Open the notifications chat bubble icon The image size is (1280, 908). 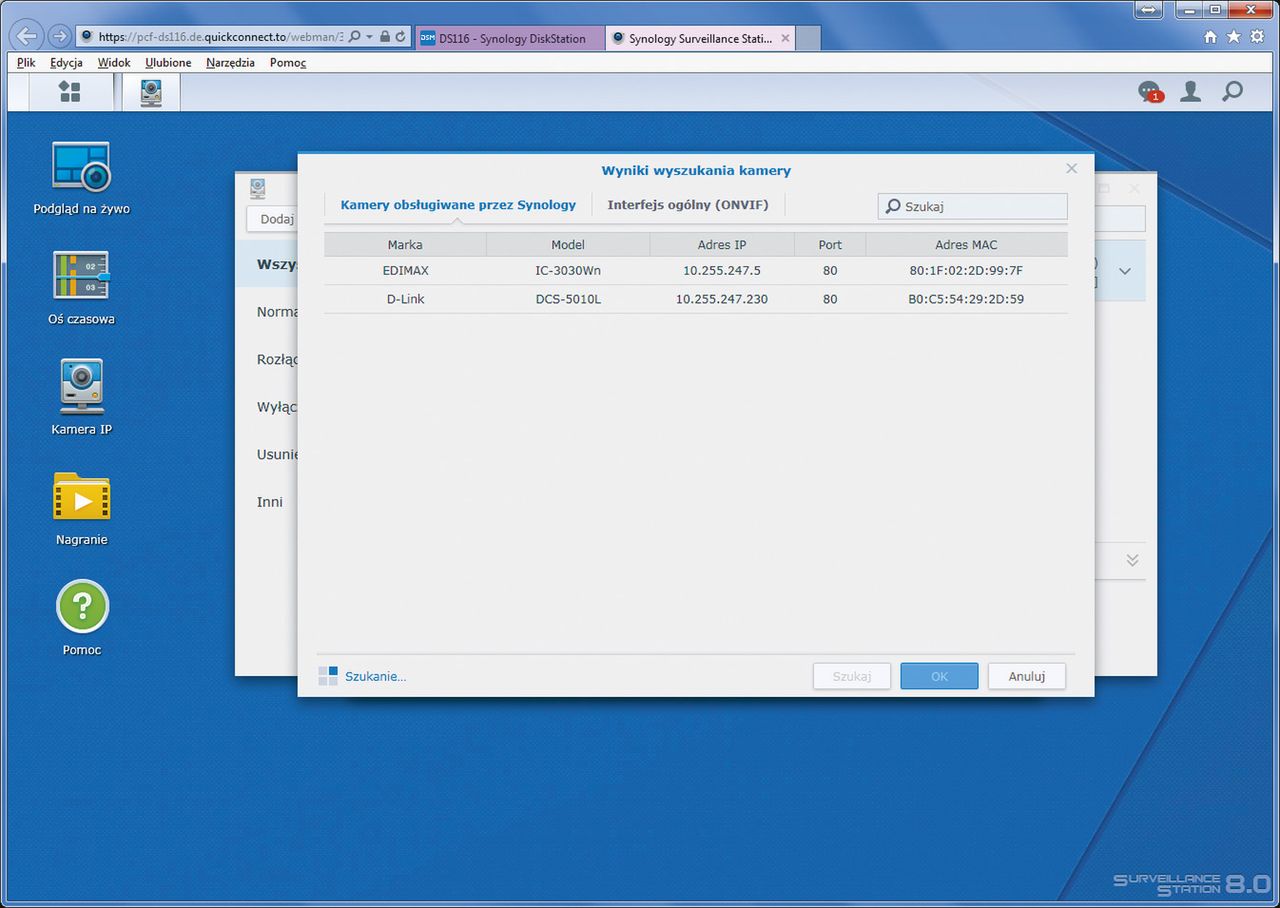[x=1150, y=92]
